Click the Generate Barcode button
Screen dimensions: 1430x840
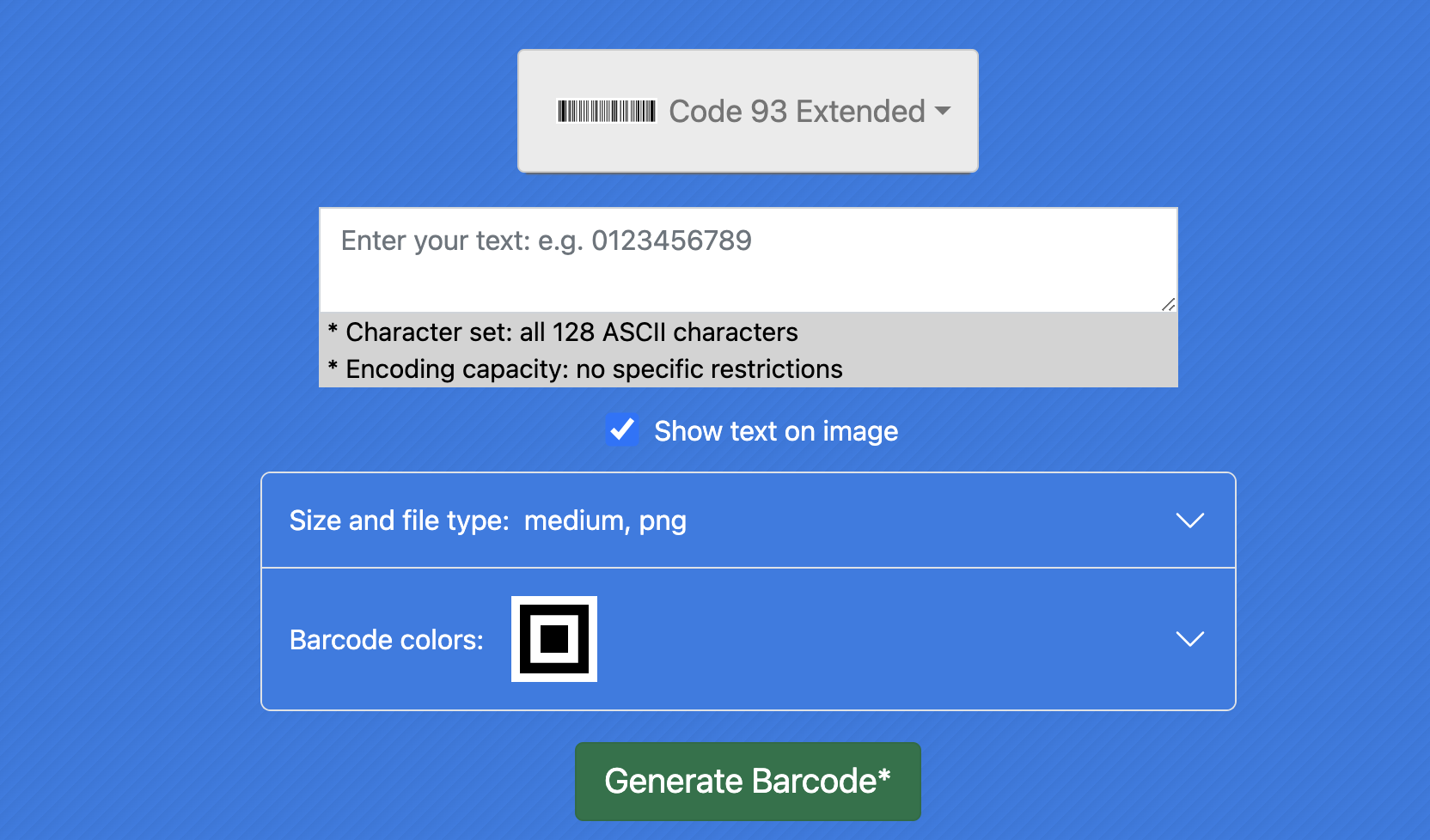click(748, 782)
